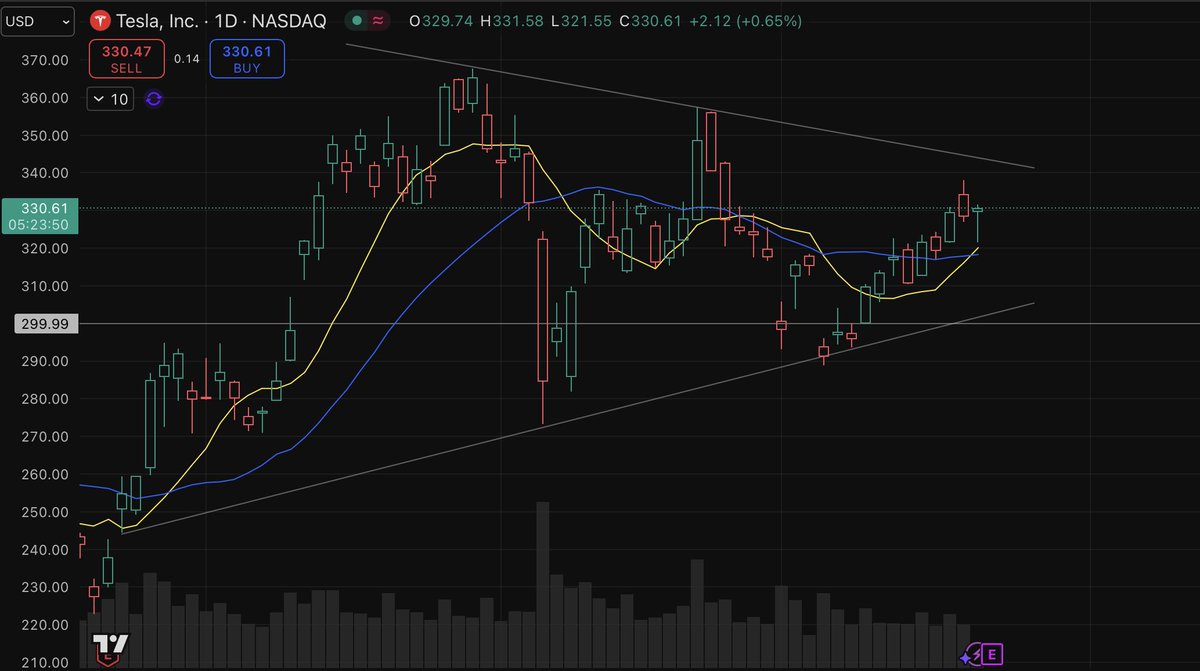Select the lower ascending trend line

click(577, 418)
